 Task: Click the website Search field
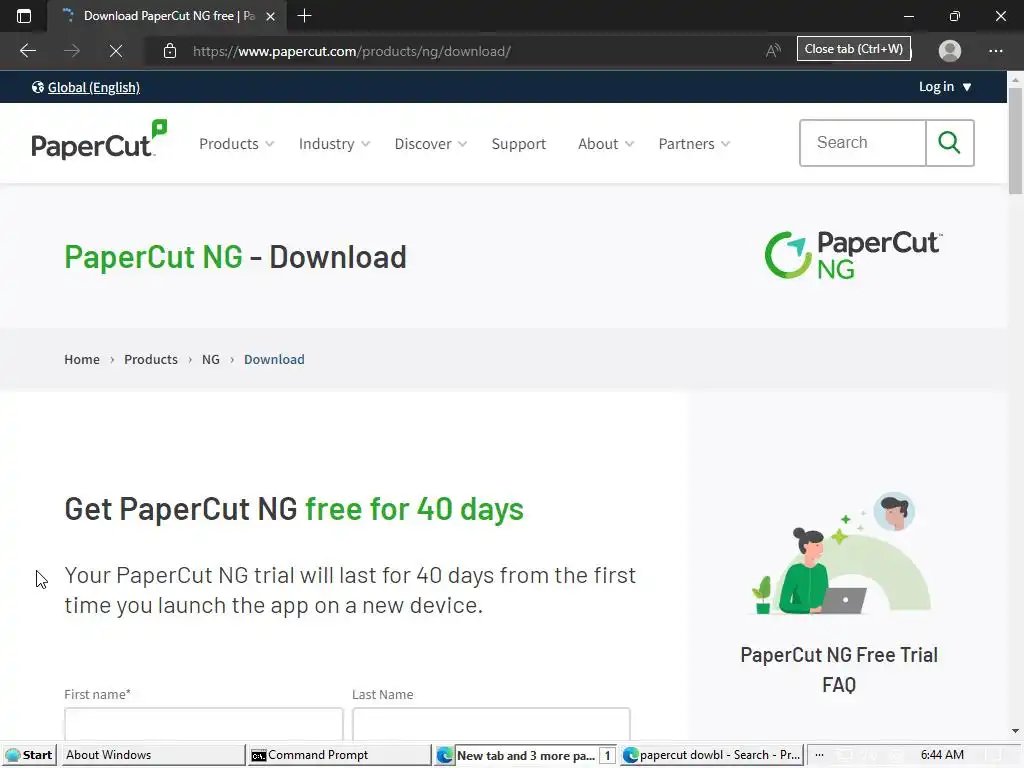(x=863, y=143)
